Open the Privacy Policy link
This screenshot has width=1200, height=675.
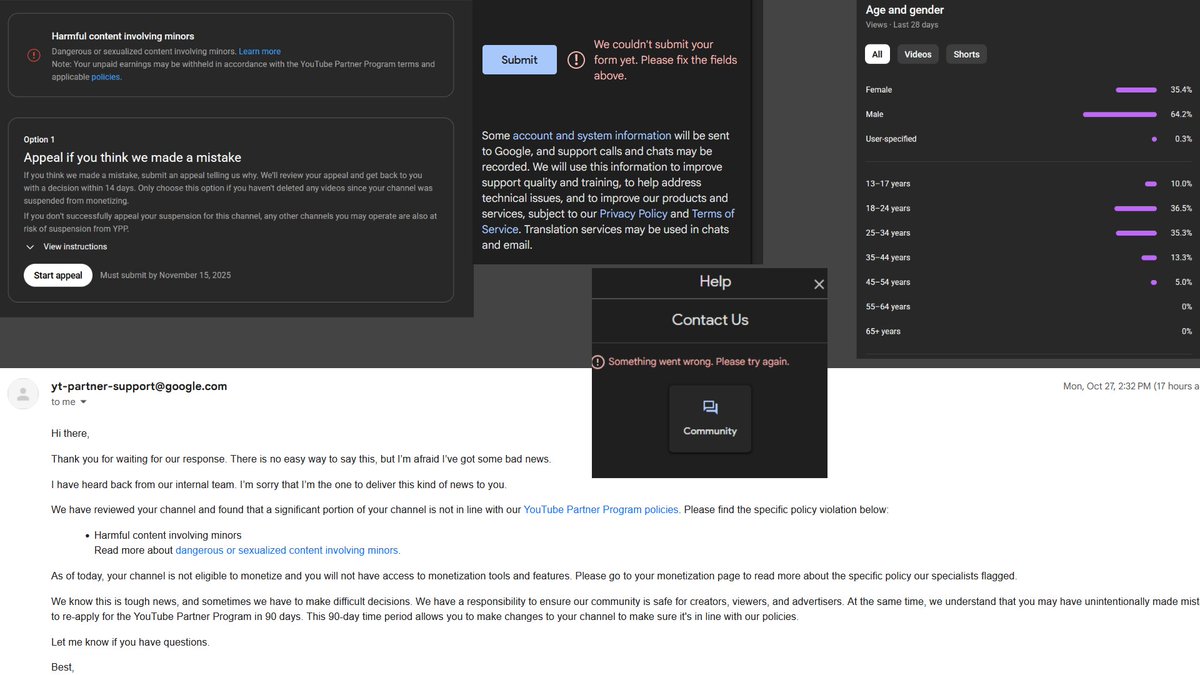click(632, 214)
